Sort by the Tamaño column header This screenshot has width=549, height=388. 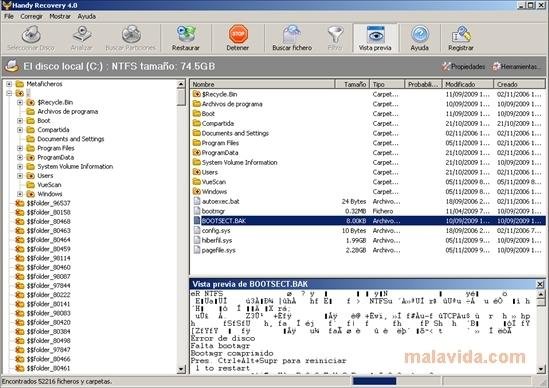pos(352,84)
